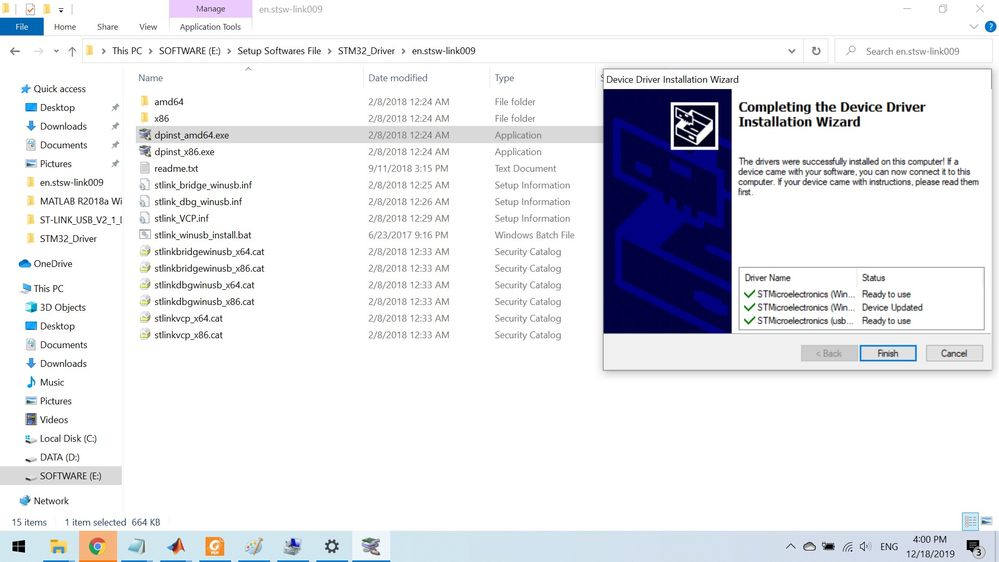Open the quick access toolbar dropdown
The width and height of the screenshot is (999, 562).
(x=61, y=10)
